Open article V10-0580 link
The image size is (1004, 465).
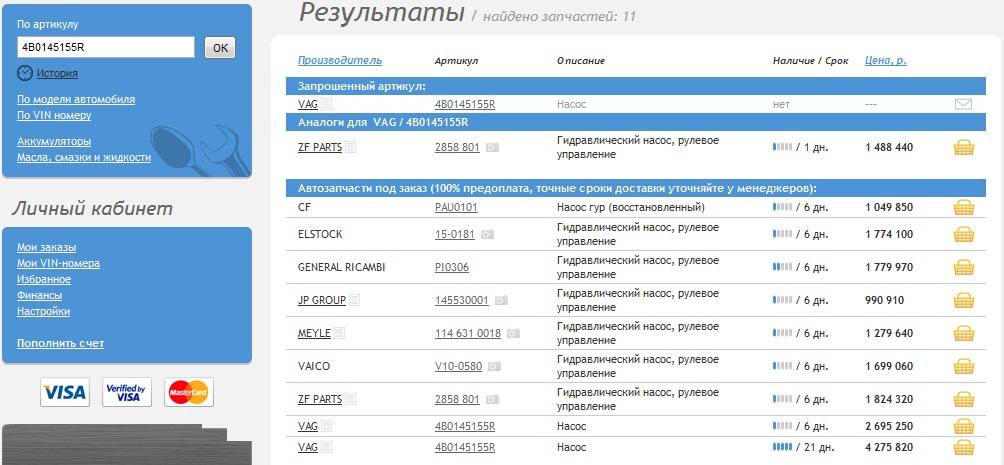point(458,366)
